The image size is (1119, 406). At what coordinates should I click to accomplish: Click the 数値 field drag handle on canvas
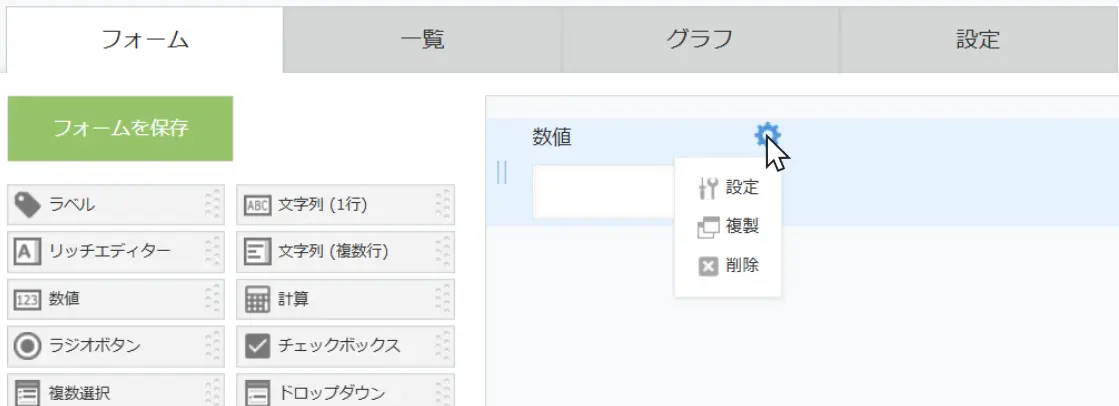tap(502, 172)
